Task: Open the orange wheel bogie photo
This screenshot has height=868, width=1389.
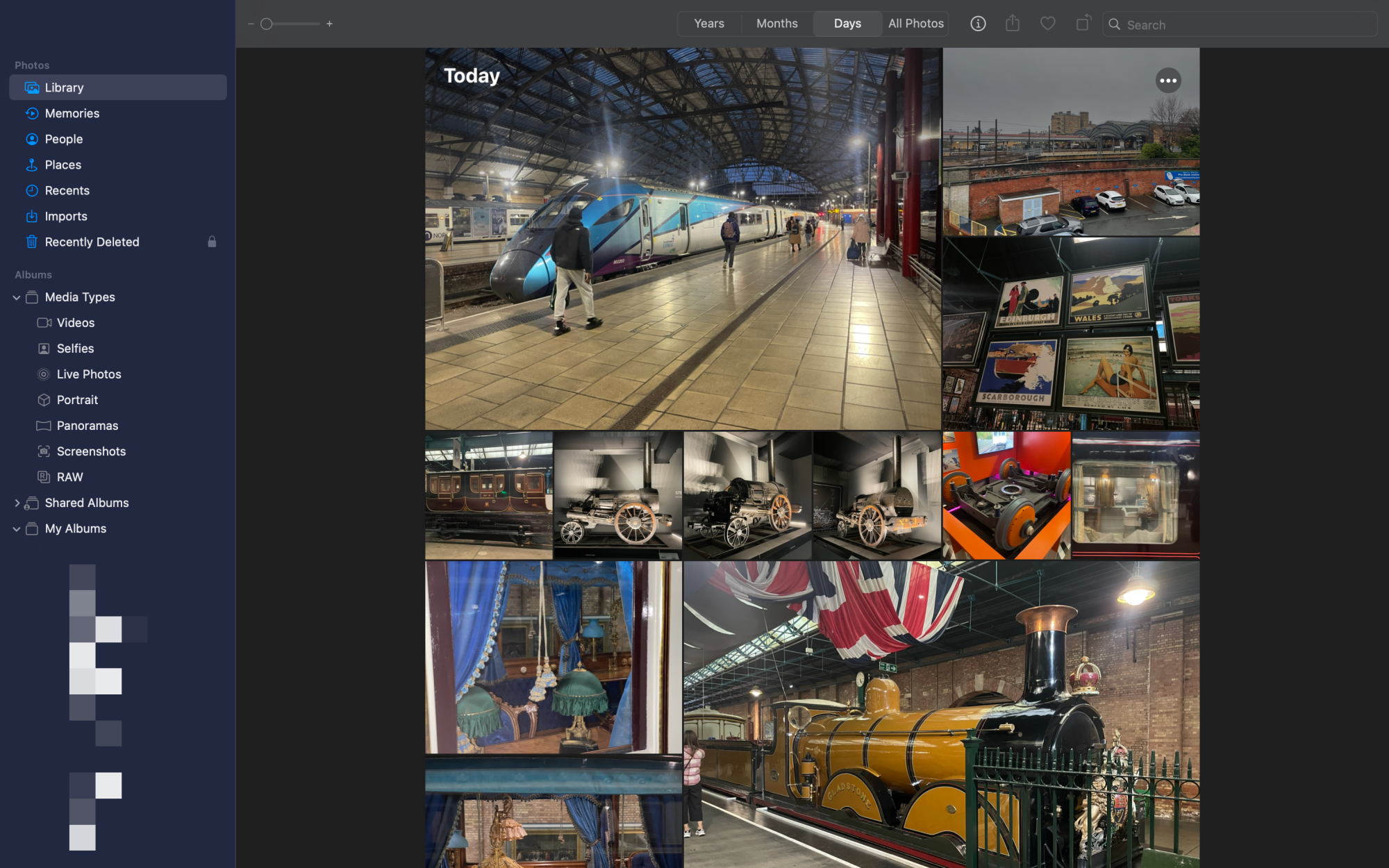Action: tap(1006, 496)
